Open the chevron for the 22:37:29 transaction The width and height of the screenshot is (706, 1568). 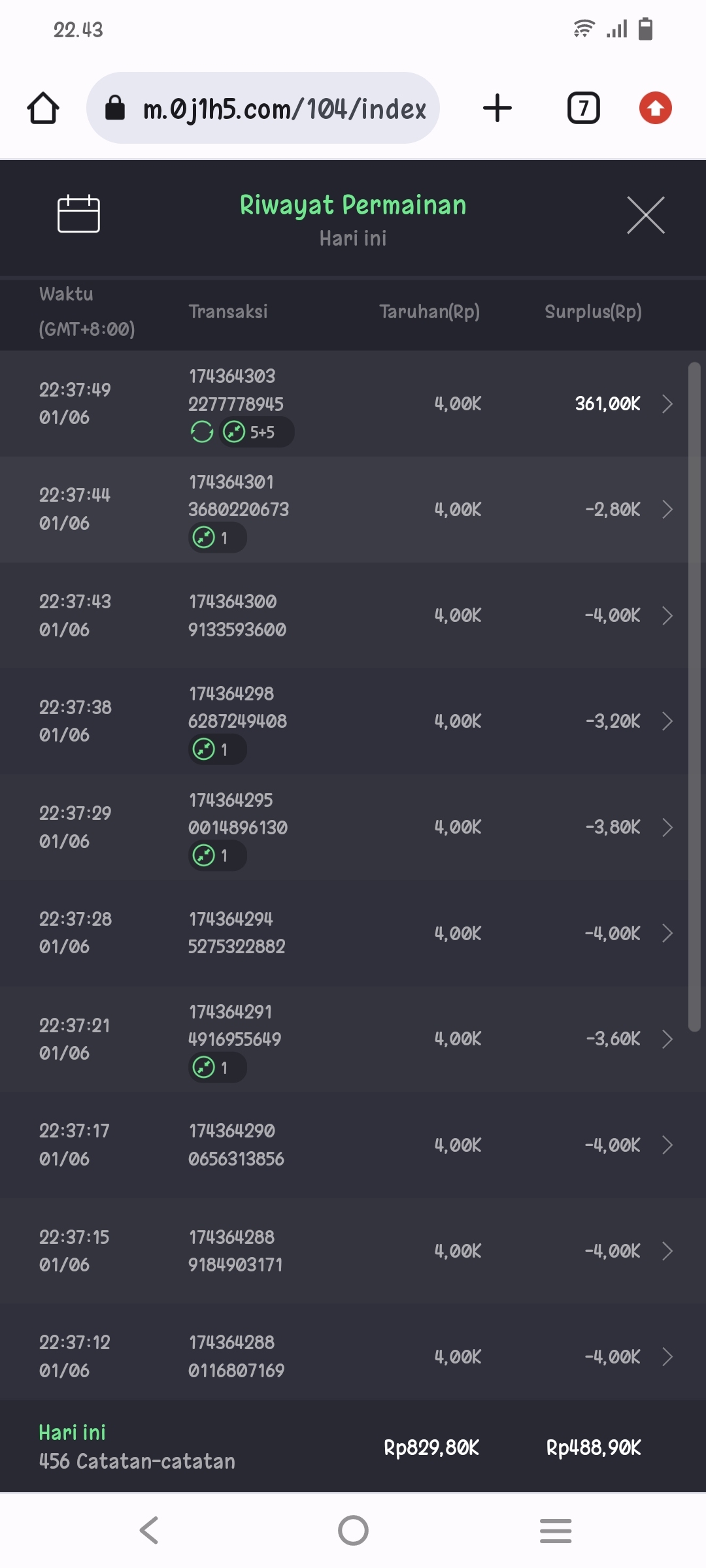point(667,827)
